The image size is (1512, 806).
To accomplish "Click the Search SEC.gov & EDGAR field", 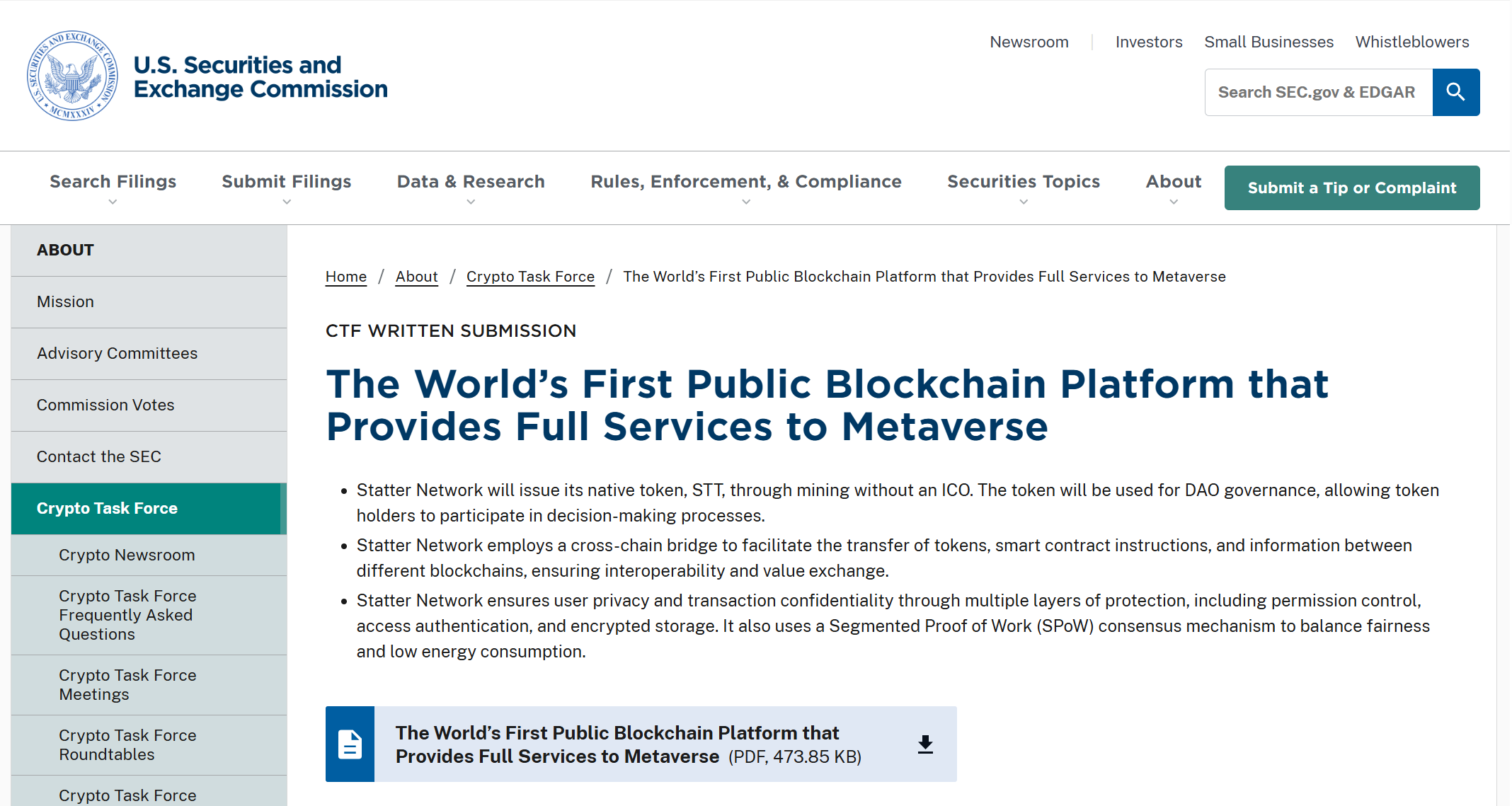I will tap(1318, 92).
